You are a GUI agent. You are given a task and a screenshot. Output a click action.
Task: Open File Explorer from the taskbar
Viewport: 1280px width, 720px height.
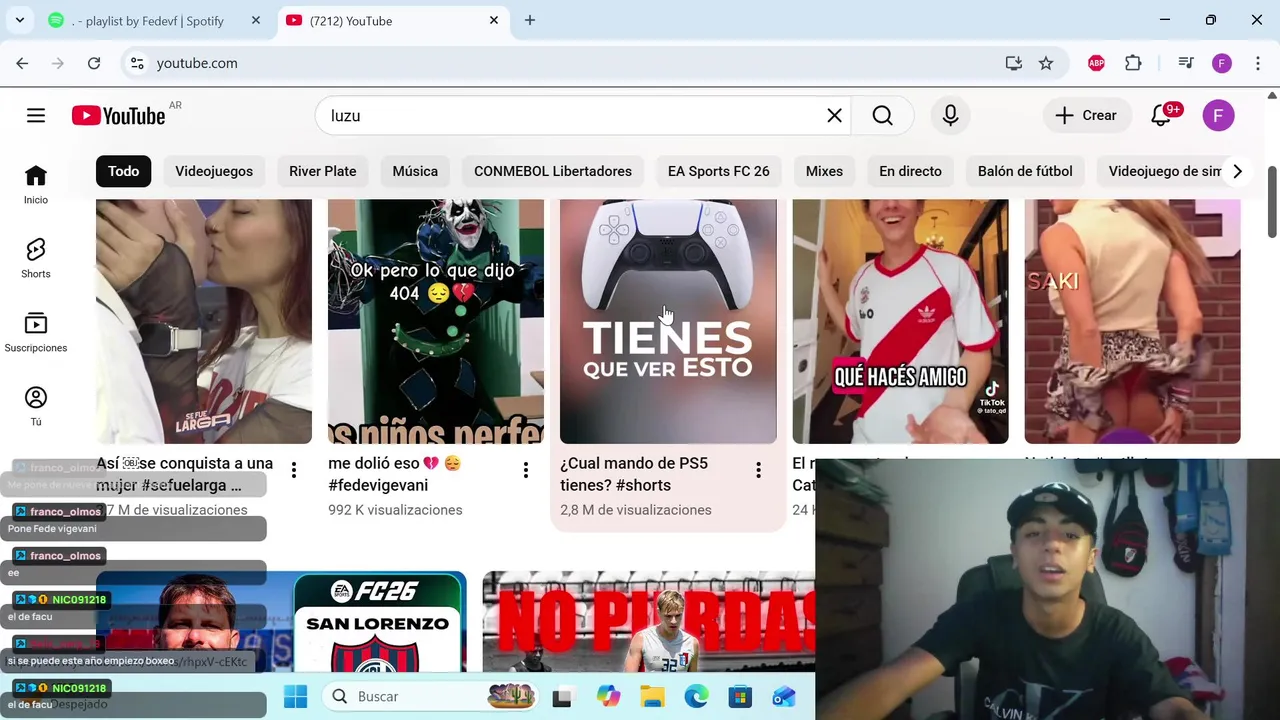pos(652,697)
